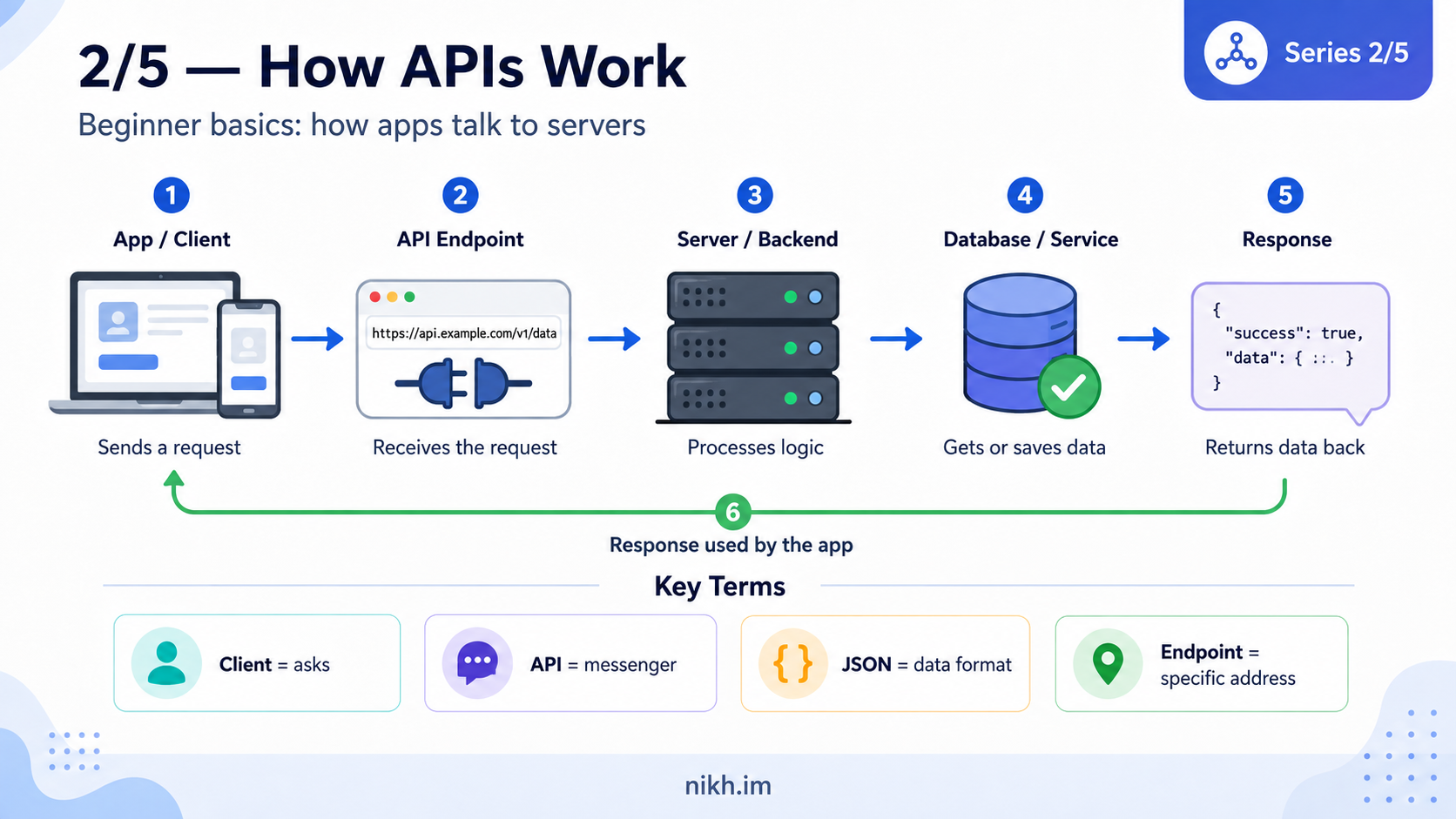The image size is (1456, 819).
Task: Click the "Receives the request" caption
Action: pos(465,447)
